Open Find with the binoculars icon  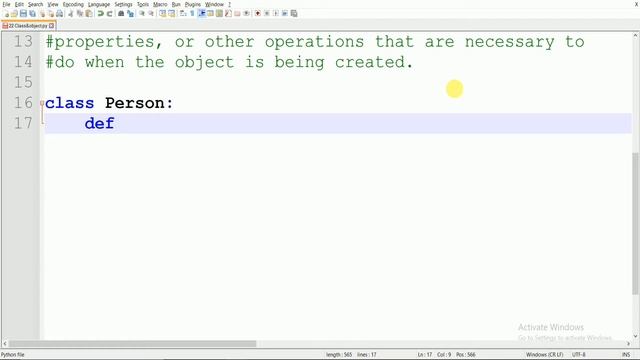click(x=121, y=13)
